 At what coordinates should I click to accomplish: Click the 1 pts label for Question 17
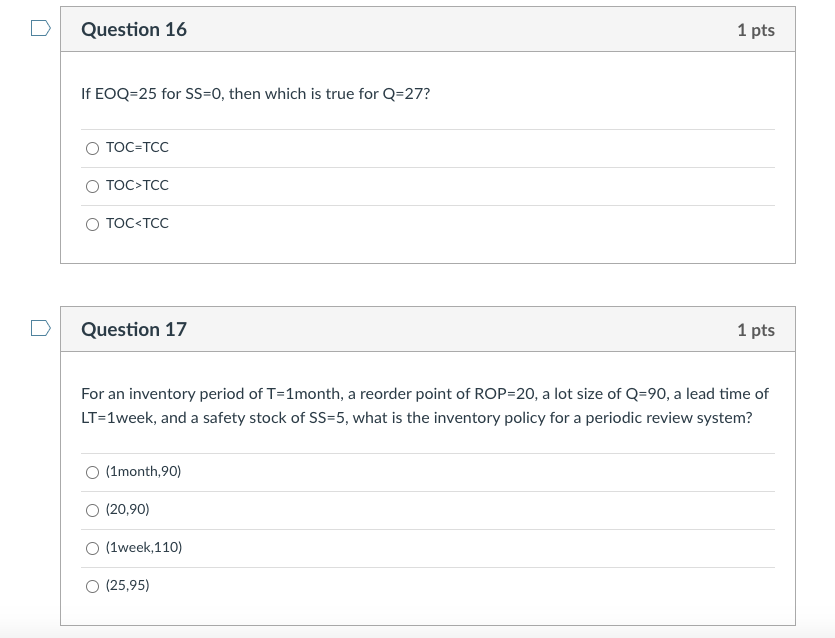756,329
